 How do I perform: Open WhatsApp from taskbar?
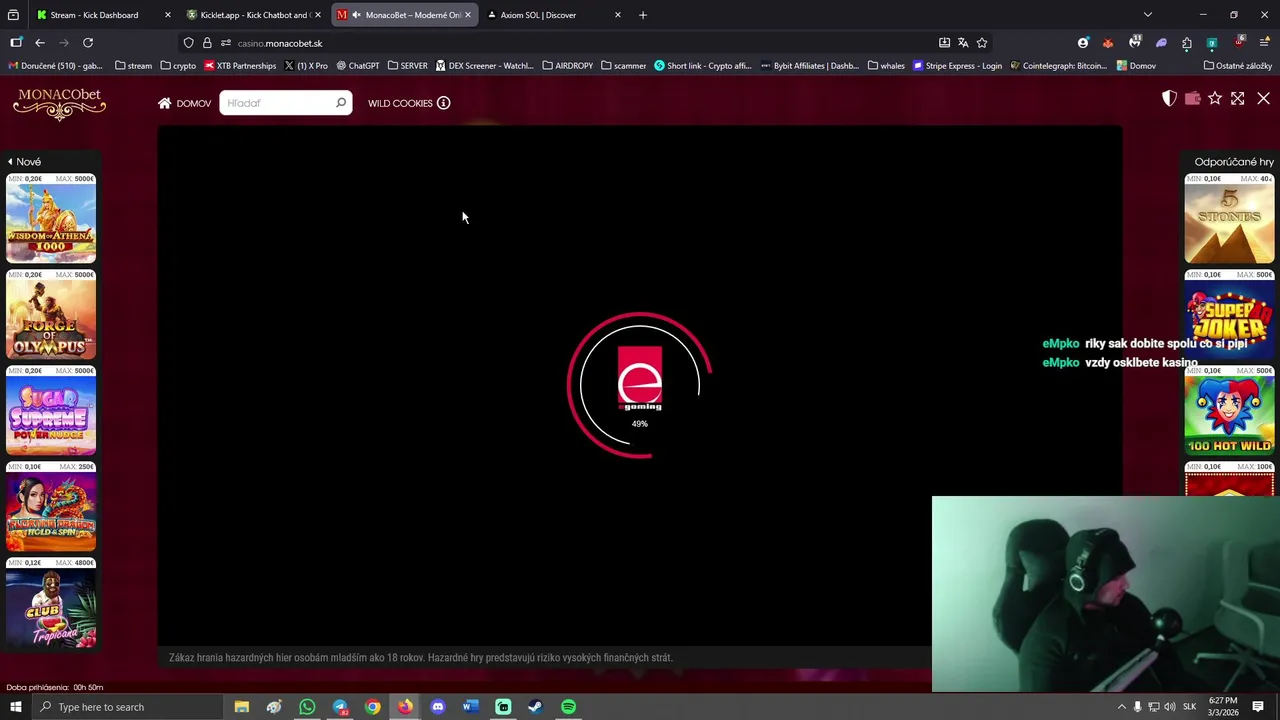coord(307,707)
